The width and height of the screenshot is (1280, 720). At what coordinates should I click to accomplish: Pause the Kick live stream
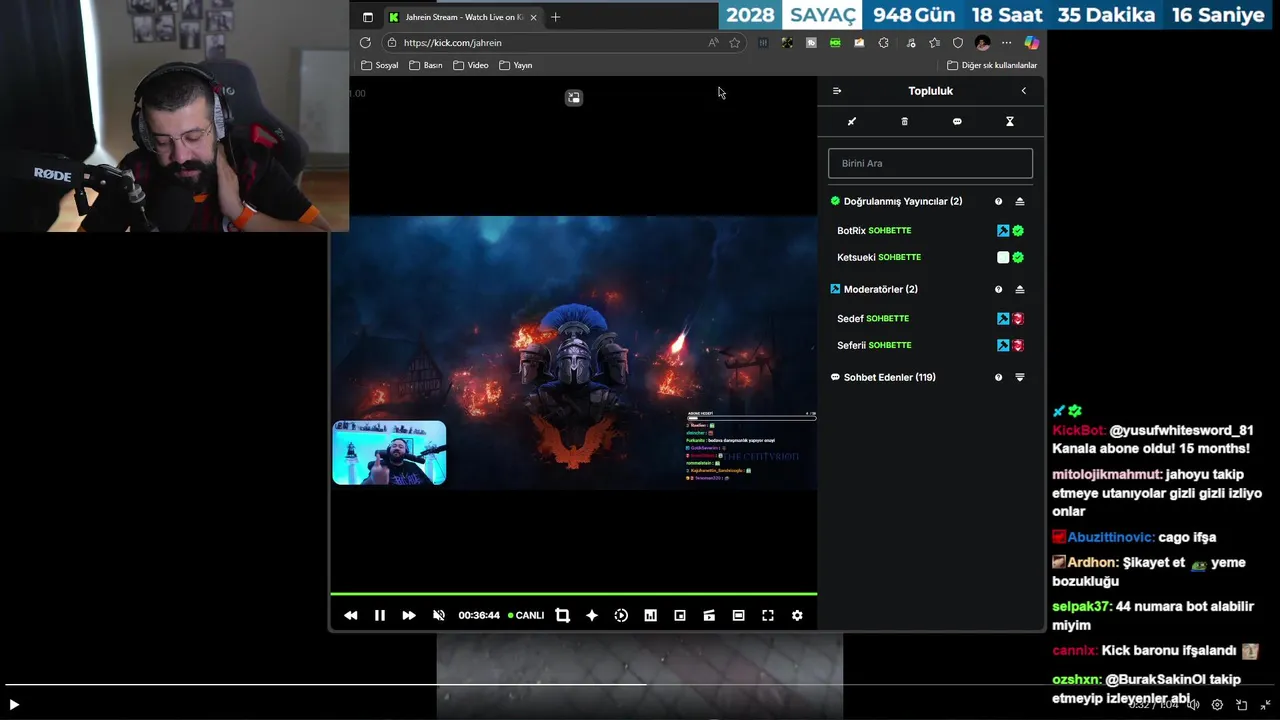(x=380, y=616)
